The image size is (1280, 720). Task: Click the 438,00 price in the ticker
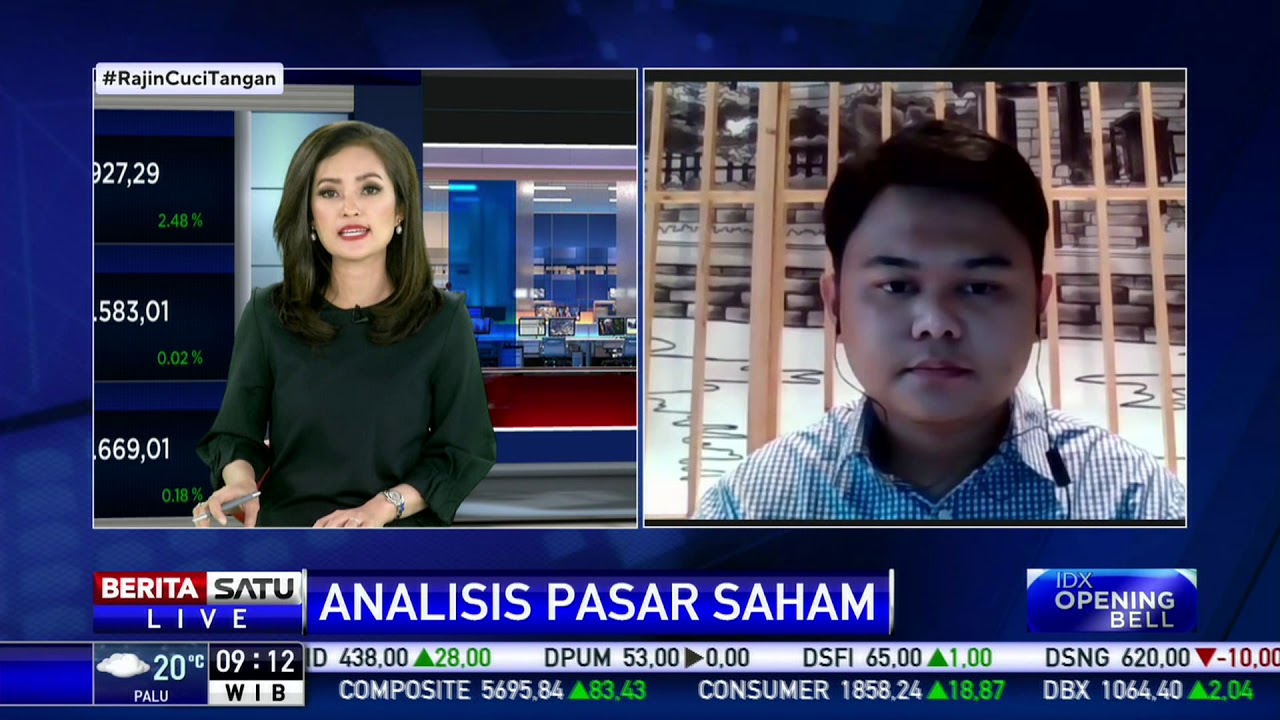[374, 658]
